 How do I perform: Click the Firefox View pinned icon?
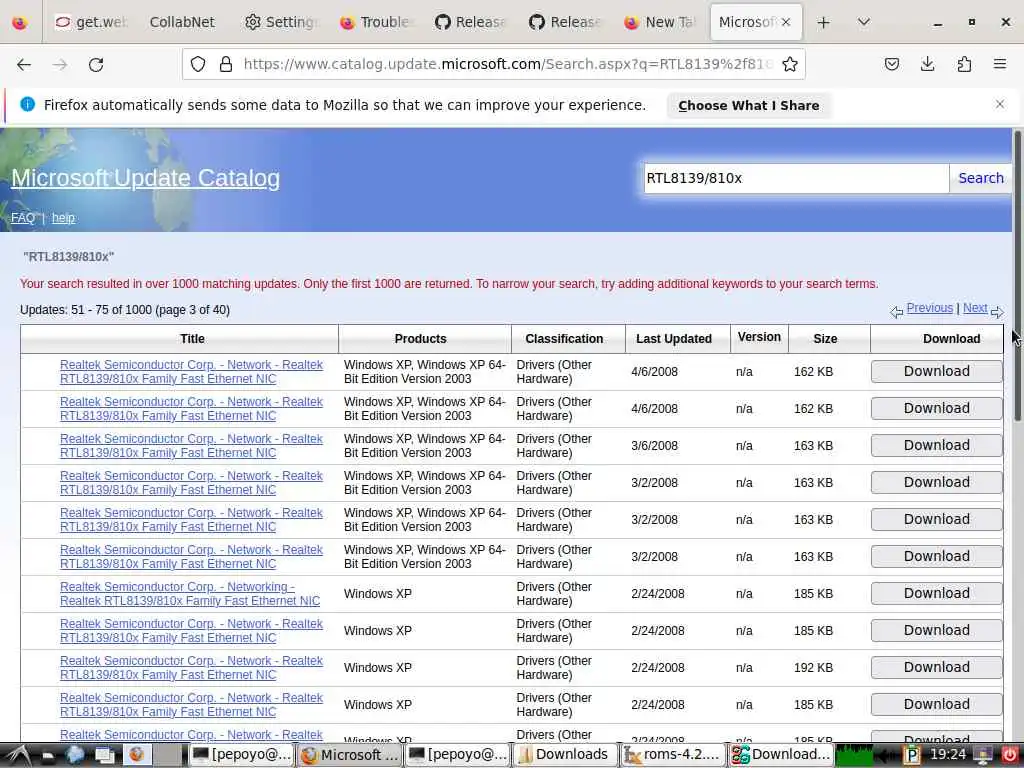20,22
